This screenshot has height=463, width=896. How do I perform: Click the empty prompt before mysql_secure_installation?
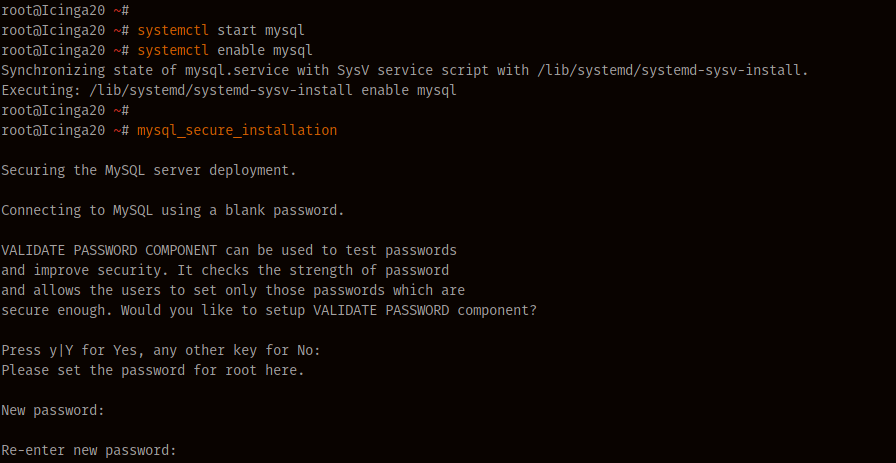(x=65, y=110)
